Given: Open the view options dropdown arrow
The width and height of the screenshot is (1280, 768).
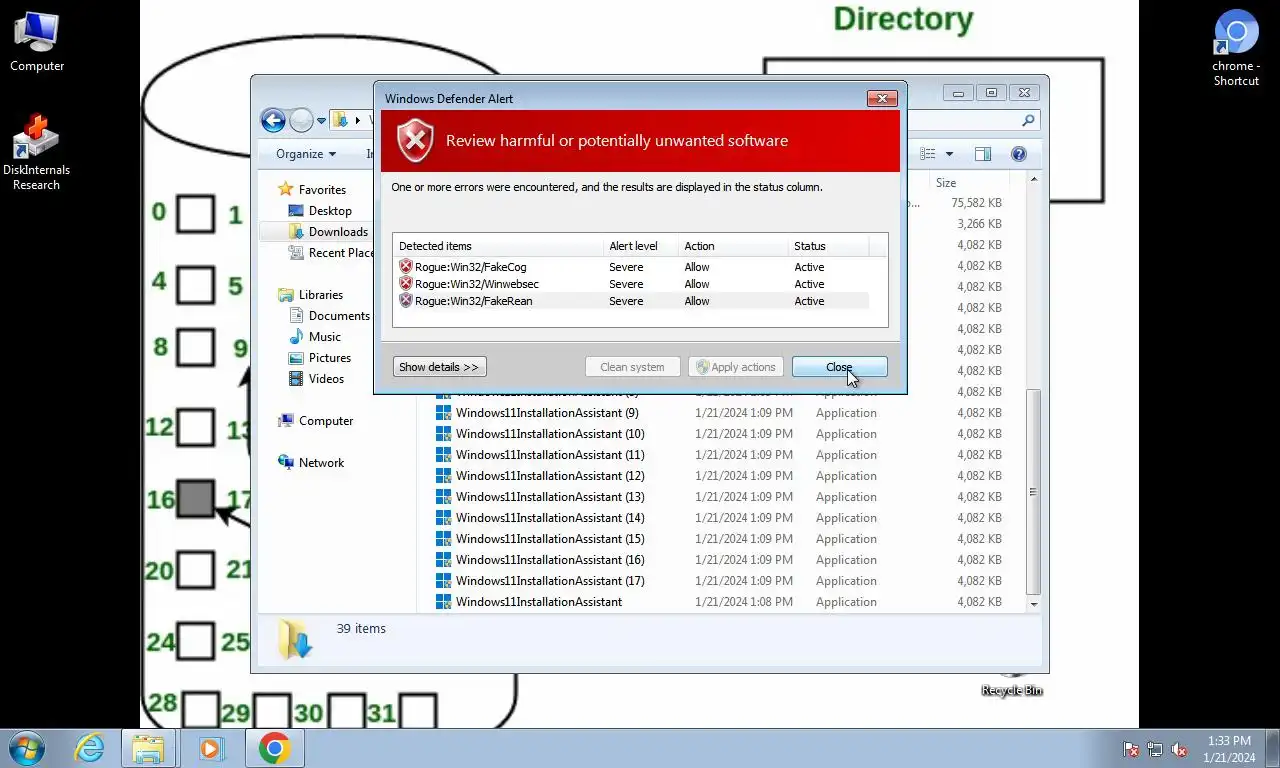Looking at the screenshot, I should [949, 154].
